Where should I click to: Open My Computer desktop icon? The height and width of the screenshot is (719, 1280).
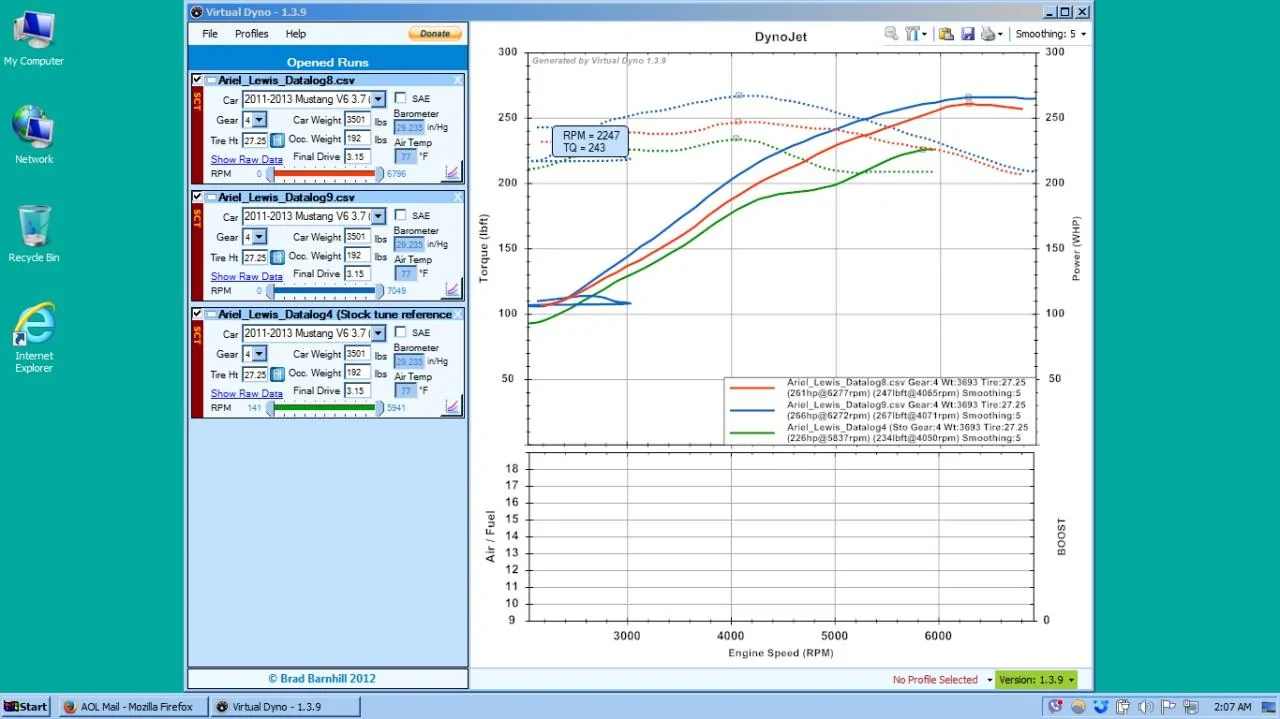[33, 39]
